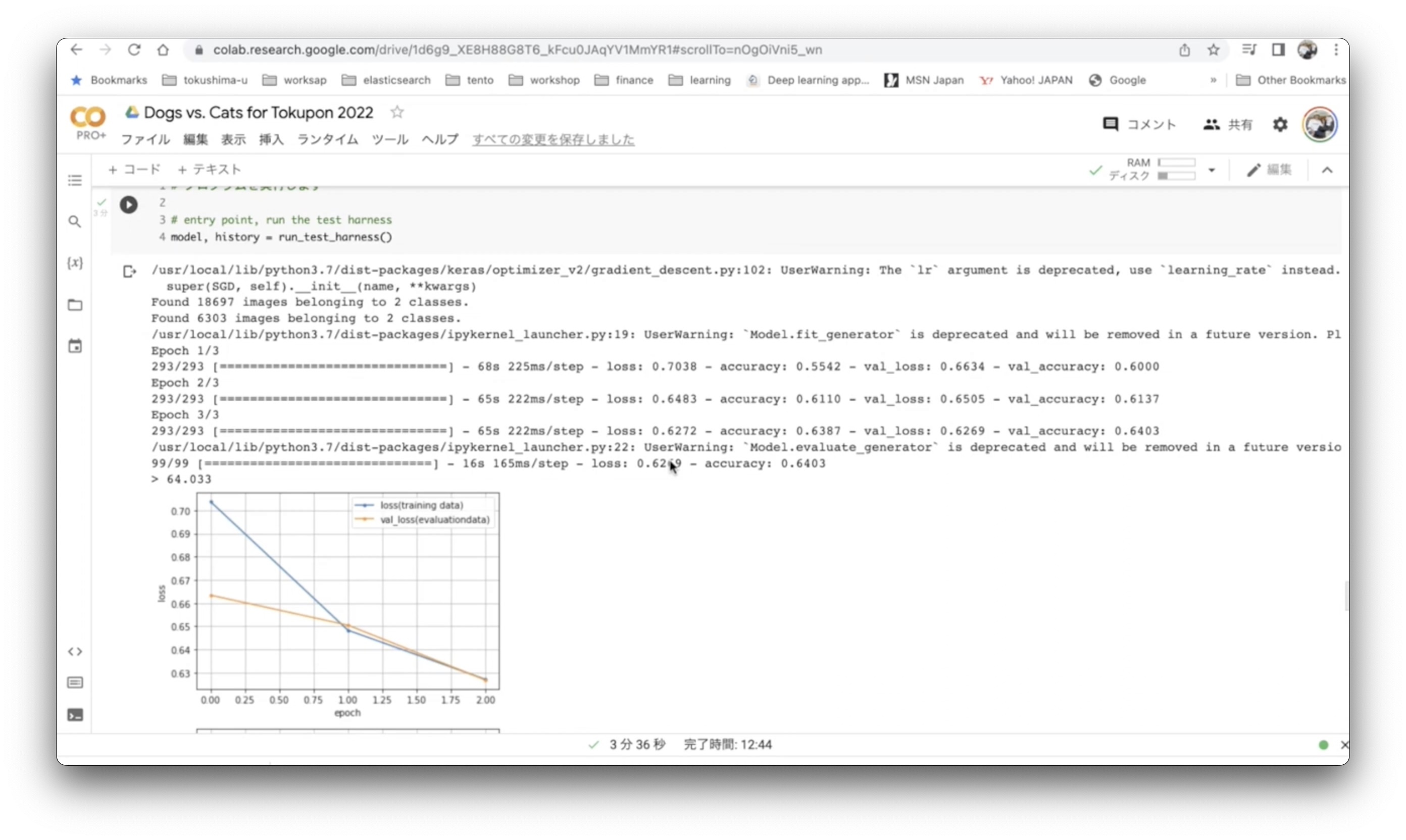Open the workshop bookmark folder
Screen dimensions: 1406x840
click(543, 80)
